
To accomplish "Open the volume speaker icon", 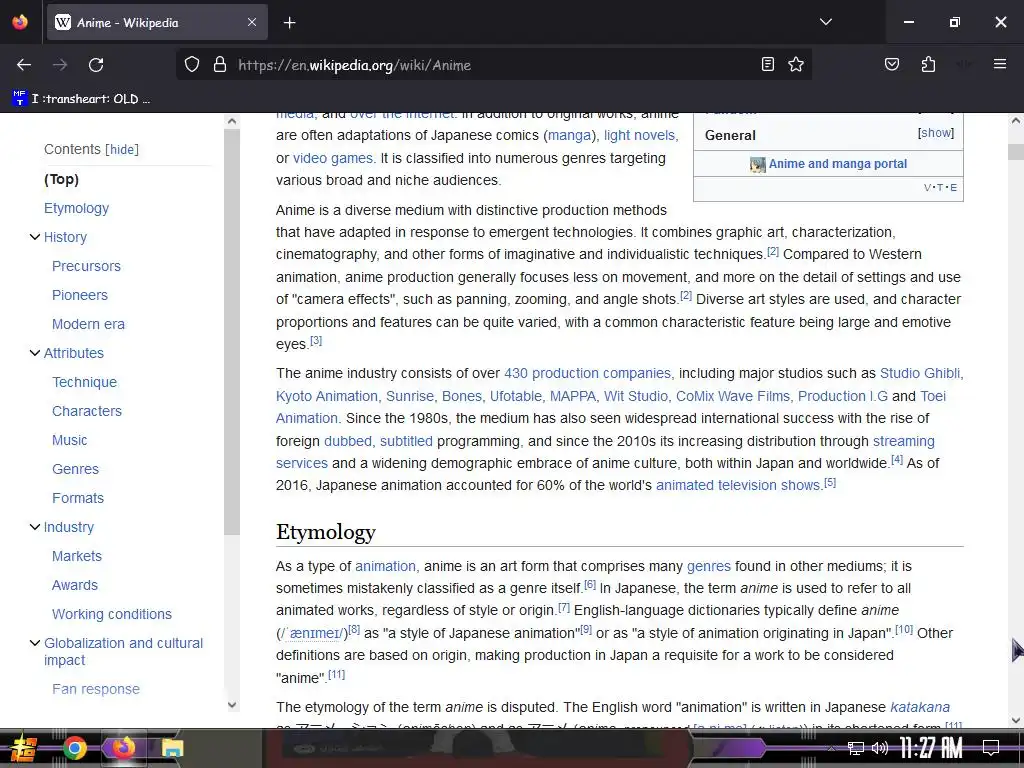I will tap(880, 748).
